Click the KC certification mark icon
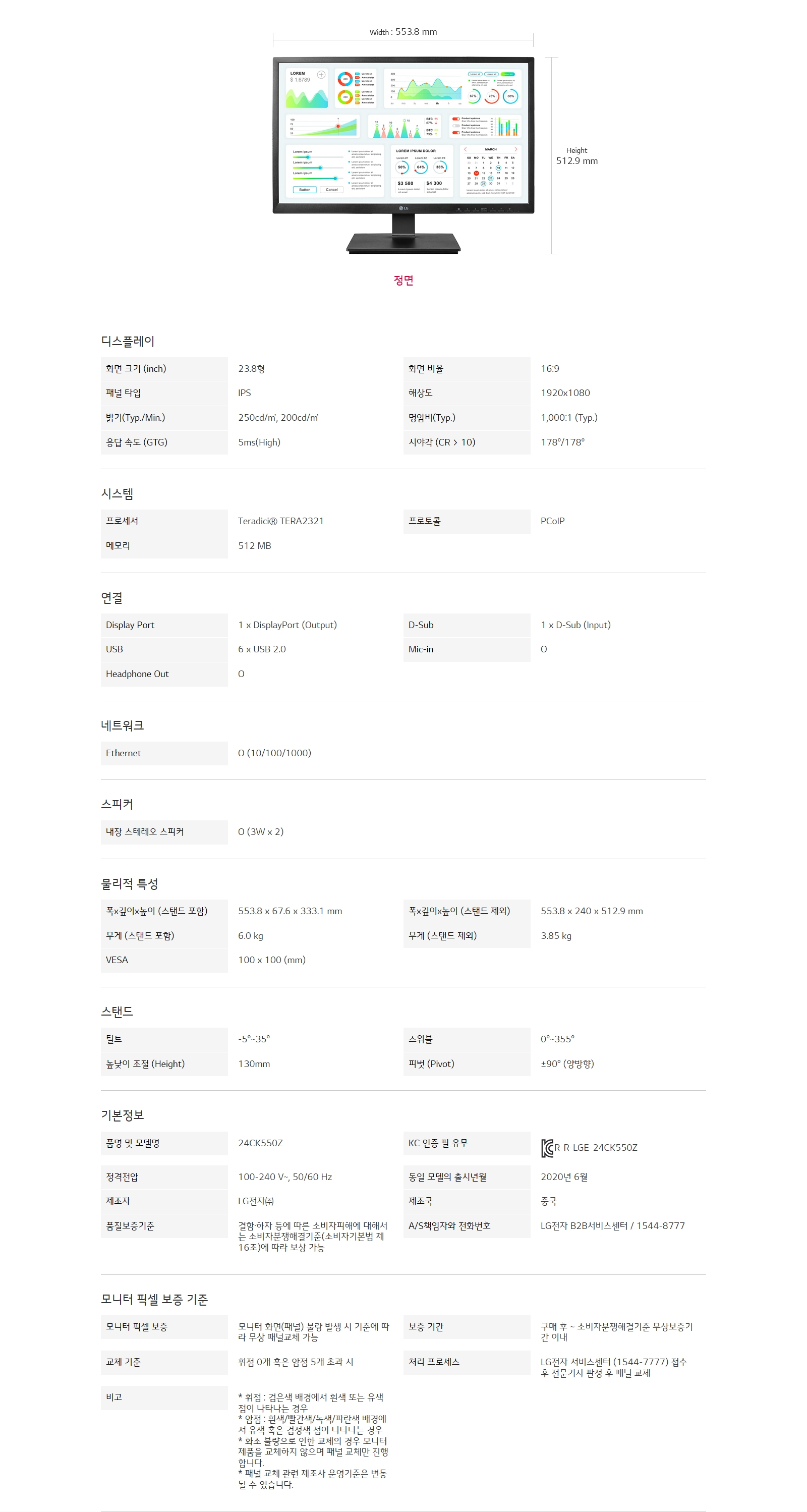 tap(547, 1148)
